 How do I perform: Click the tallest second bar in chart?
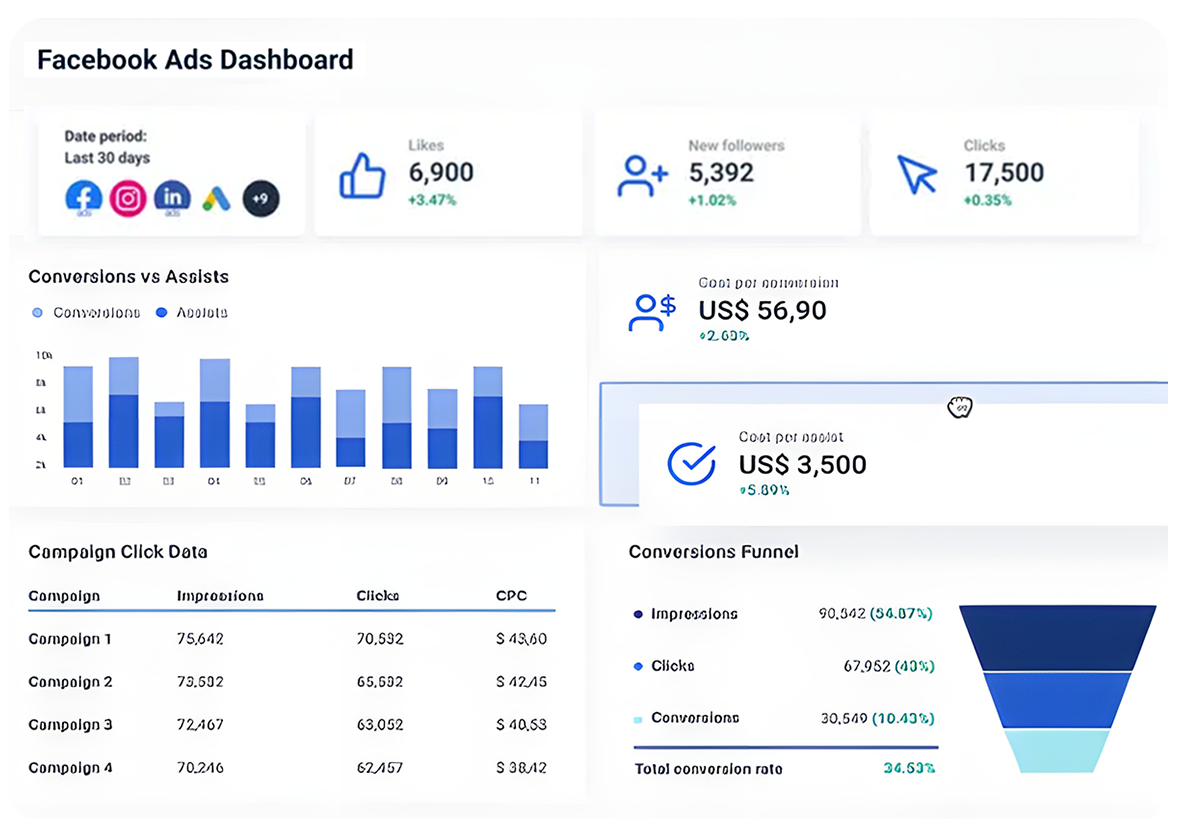[x=123, y=412]
